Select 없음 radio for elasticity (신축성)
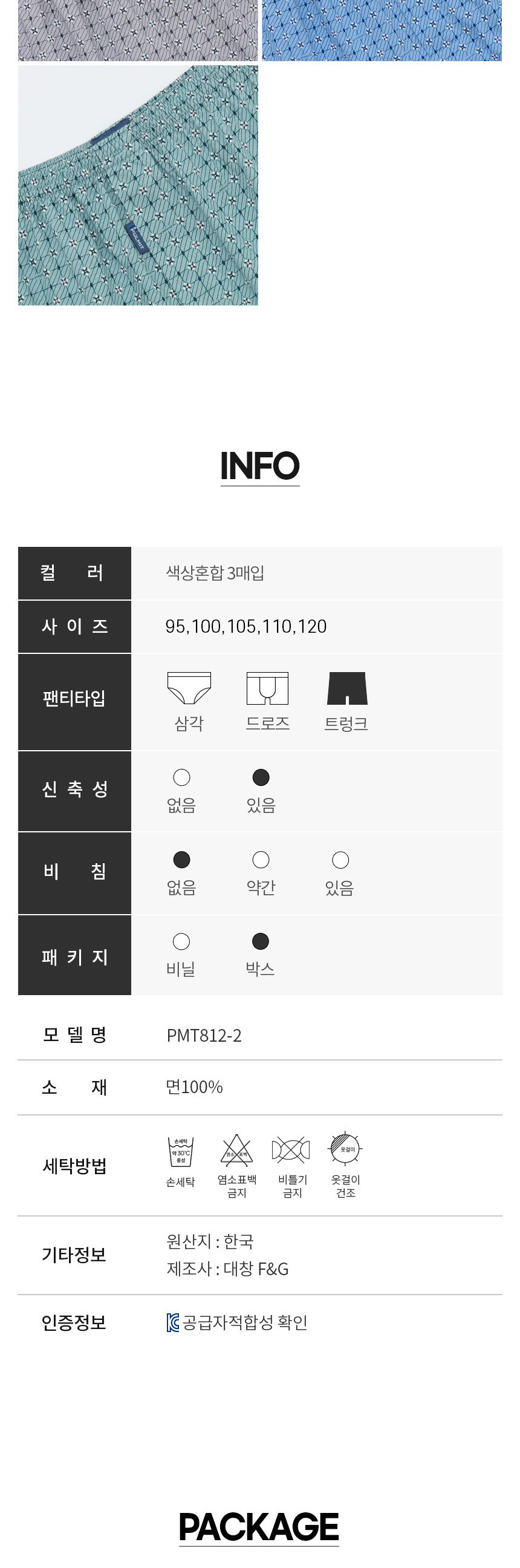The width and height of the screenshot is (520, 1568). click(182, 778)
